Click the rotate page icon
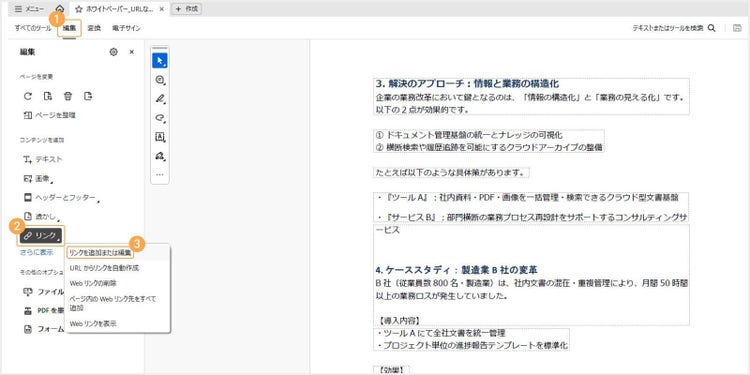The width and height of the screenshot is (750, 375). click(28, 96)
